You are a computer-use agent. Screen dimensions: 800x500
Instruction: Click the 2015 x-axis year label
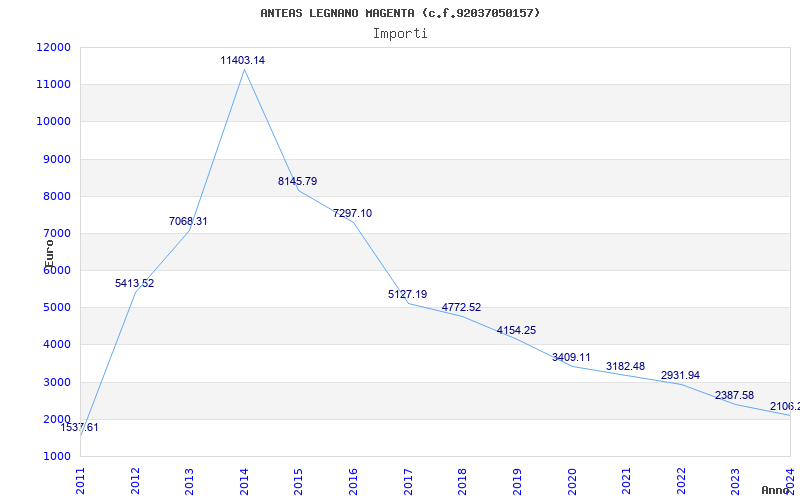coord(298,481)
